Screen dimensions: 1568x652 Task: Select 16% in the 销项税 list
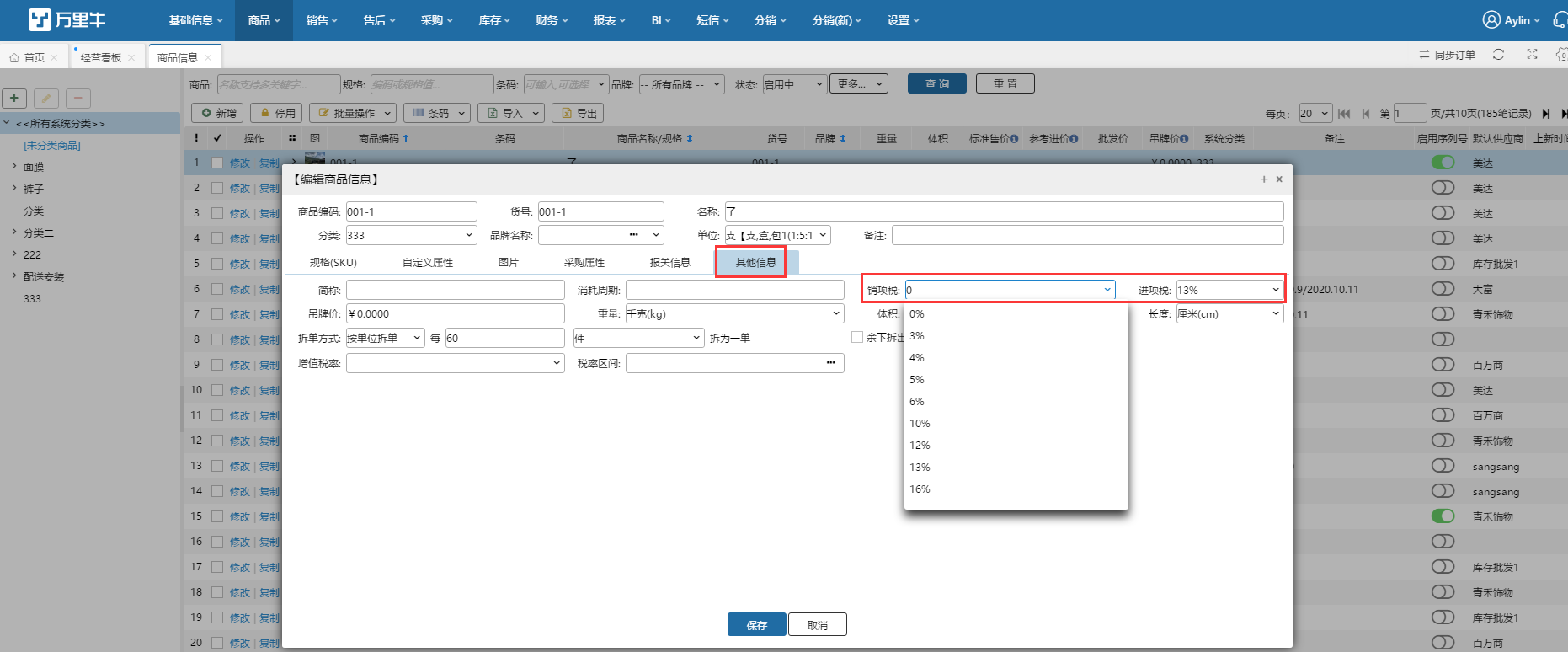pos(1016,489)
